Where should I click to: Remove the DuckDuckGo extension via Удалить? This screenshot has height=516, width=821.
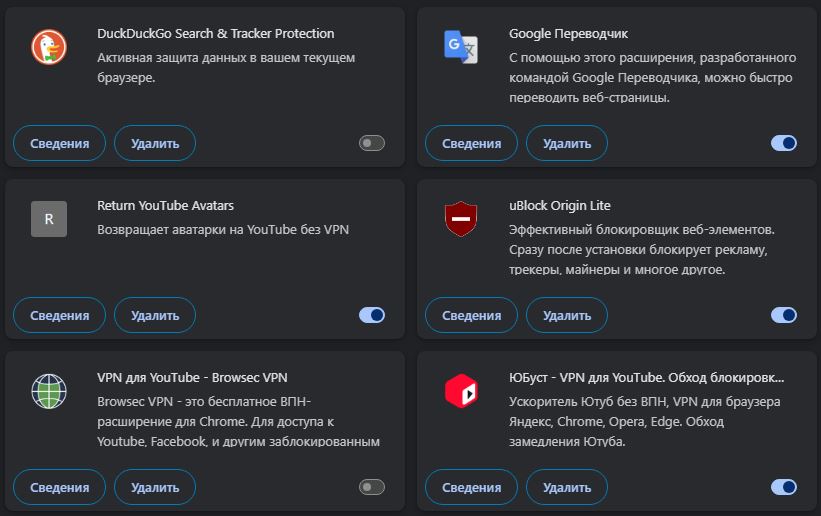click(x=155, y=143)
